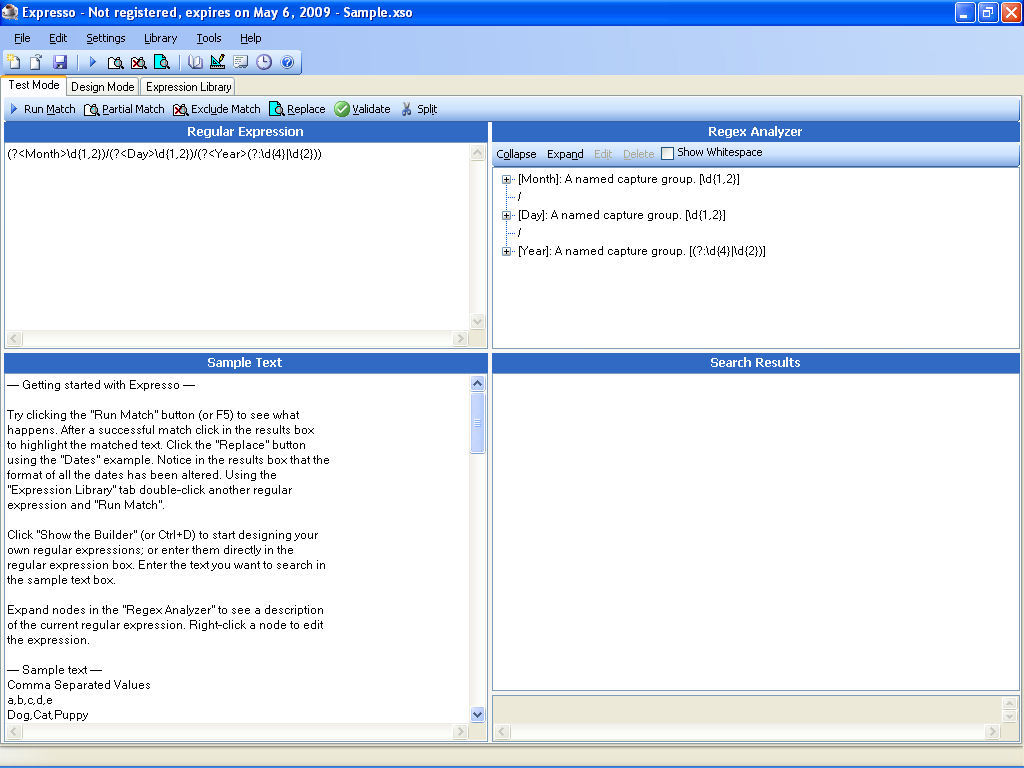The width and height of the screenshot is (1024, 768).
Task: Enable the Show Whitespace checkbox
Action: (x=666, y=154)
